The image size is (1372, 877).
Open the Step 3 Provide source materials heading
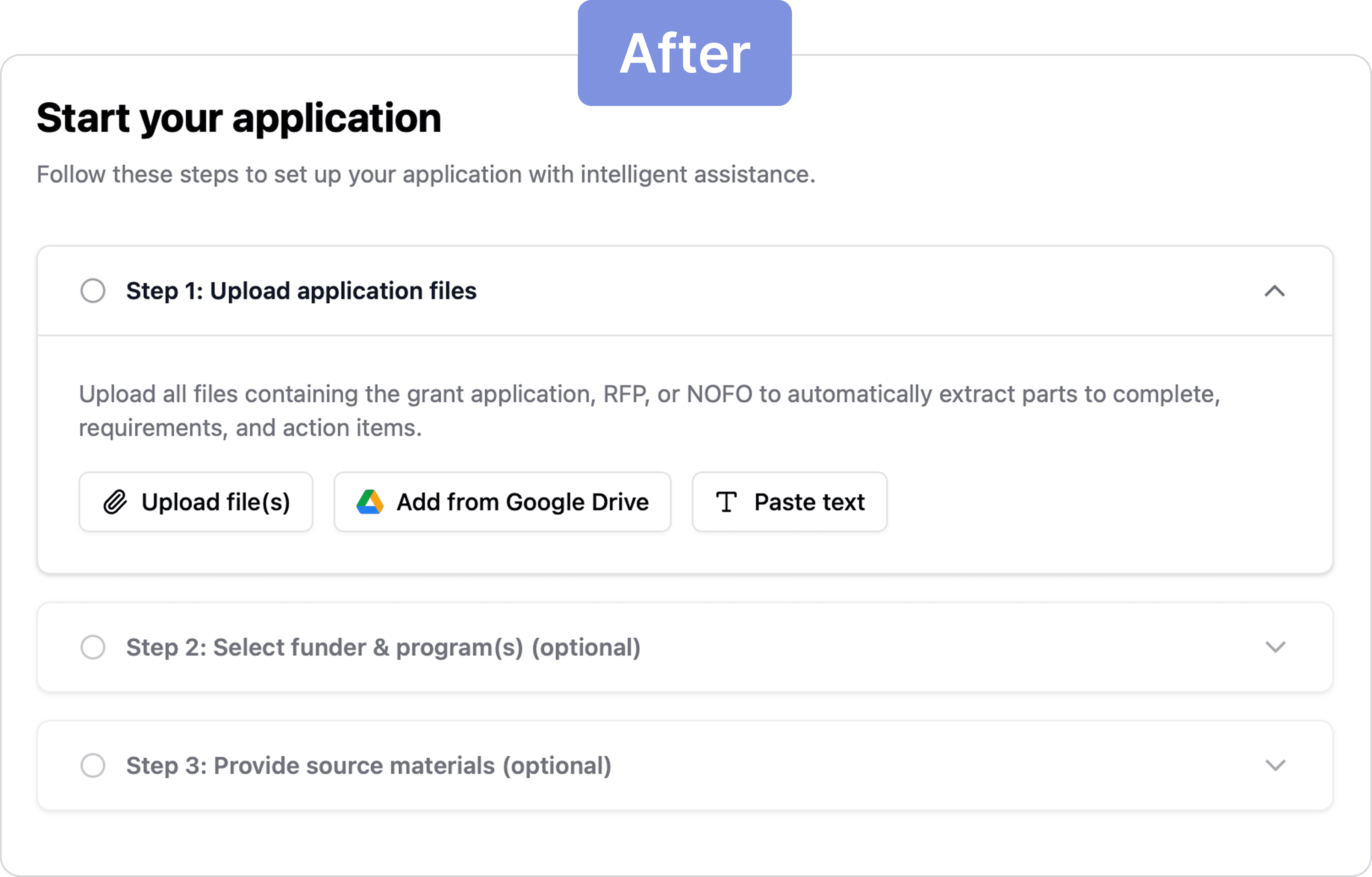point(369,766)
